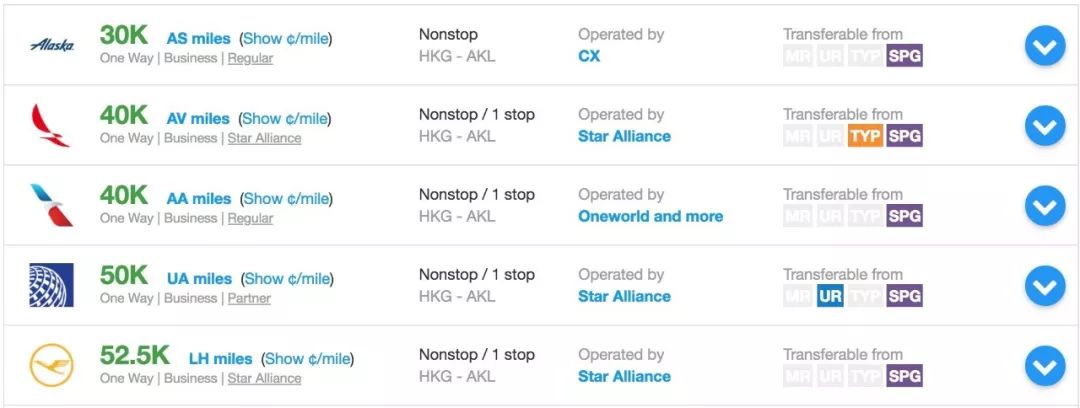The height and width of the screenshot is (408, 1080).
Task: Show ¢/mile for AS miles
Action: click(x=286, y=39)
